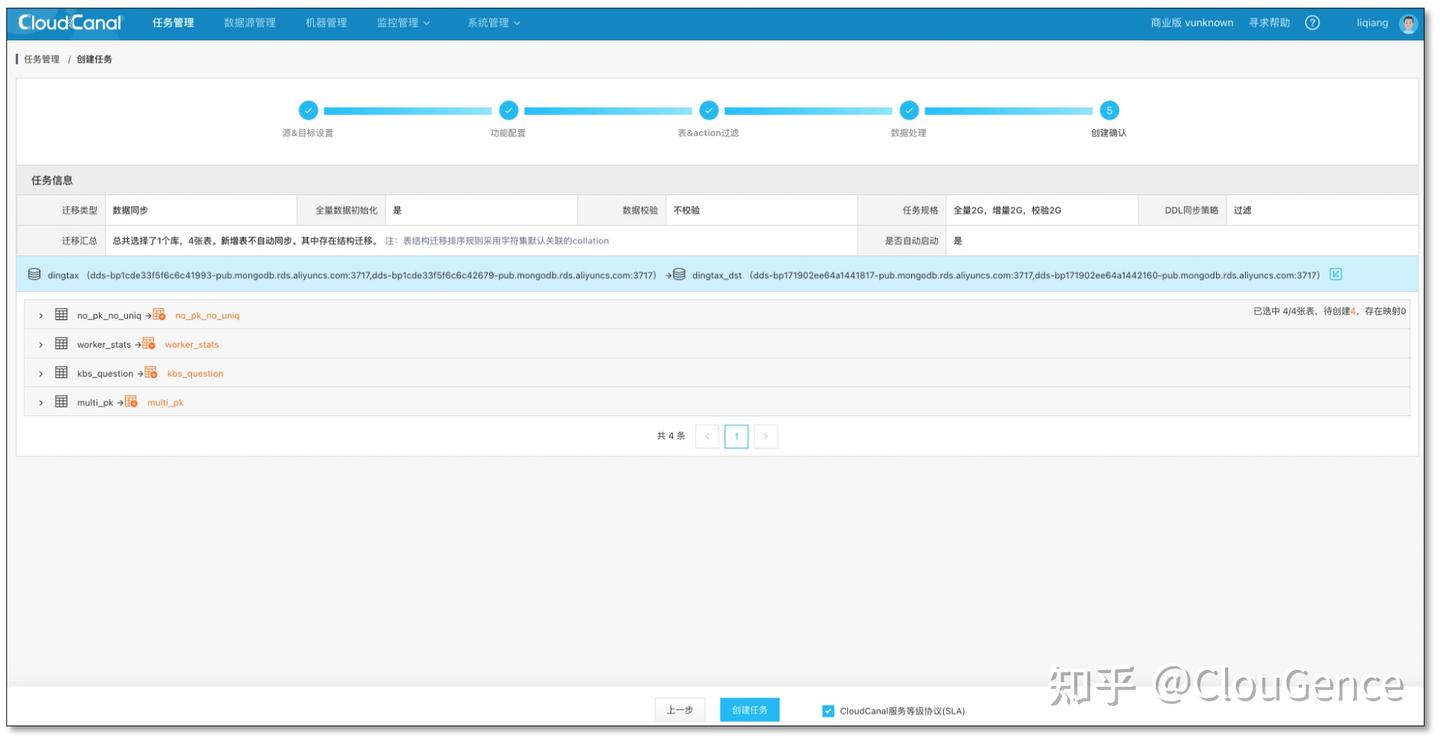Click the 创建任务 button
Screen dimensions: 1440x744
point(749,709)
